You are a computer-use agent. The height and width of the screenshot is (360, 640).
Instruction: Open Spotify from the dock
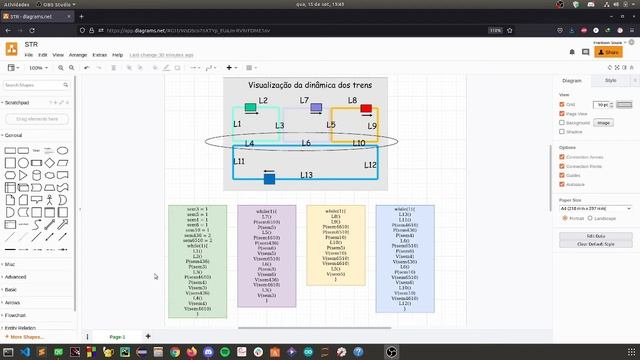coord(225,352)
